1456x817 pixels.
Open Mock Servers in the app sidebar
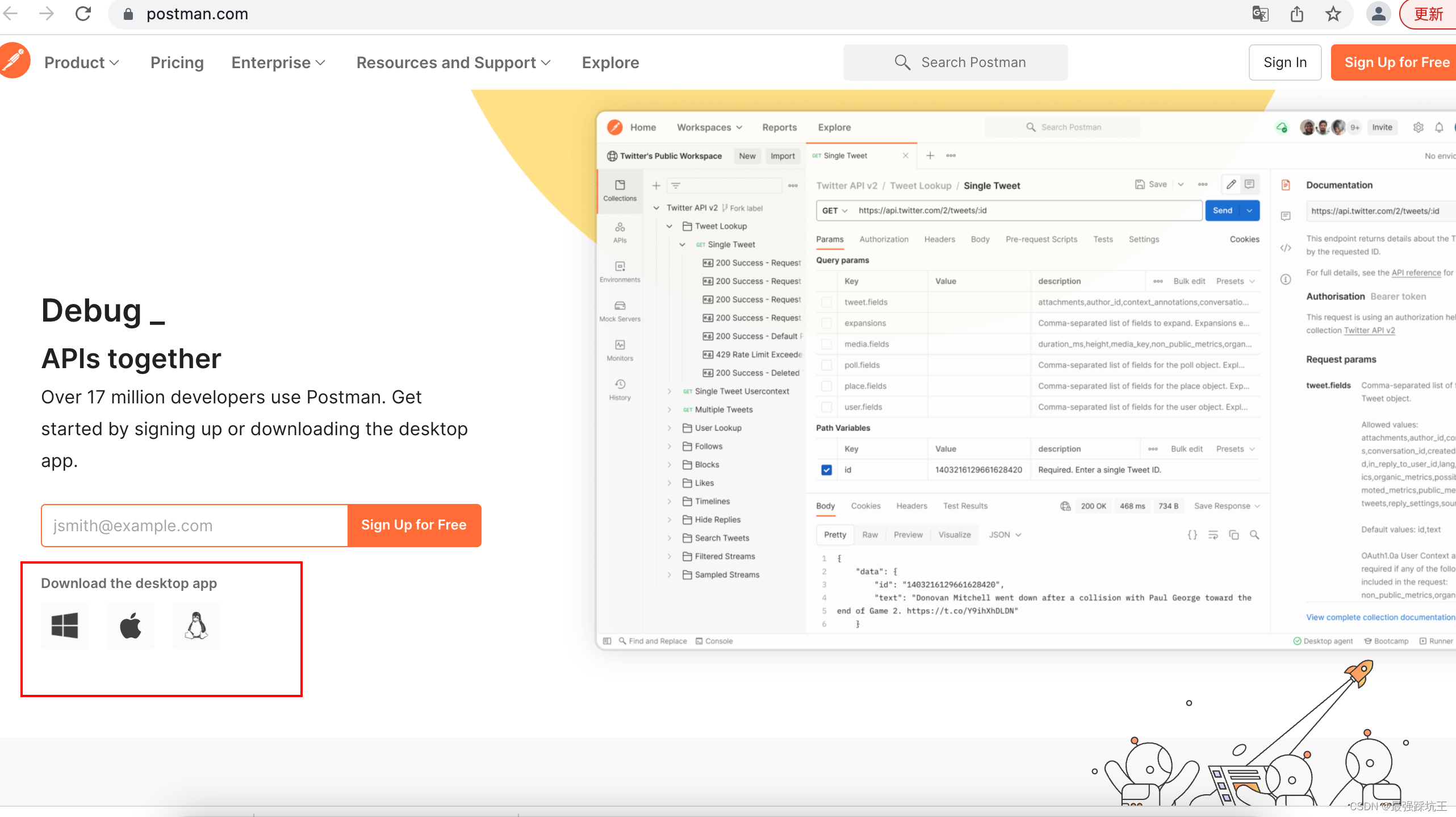(620, 311)
